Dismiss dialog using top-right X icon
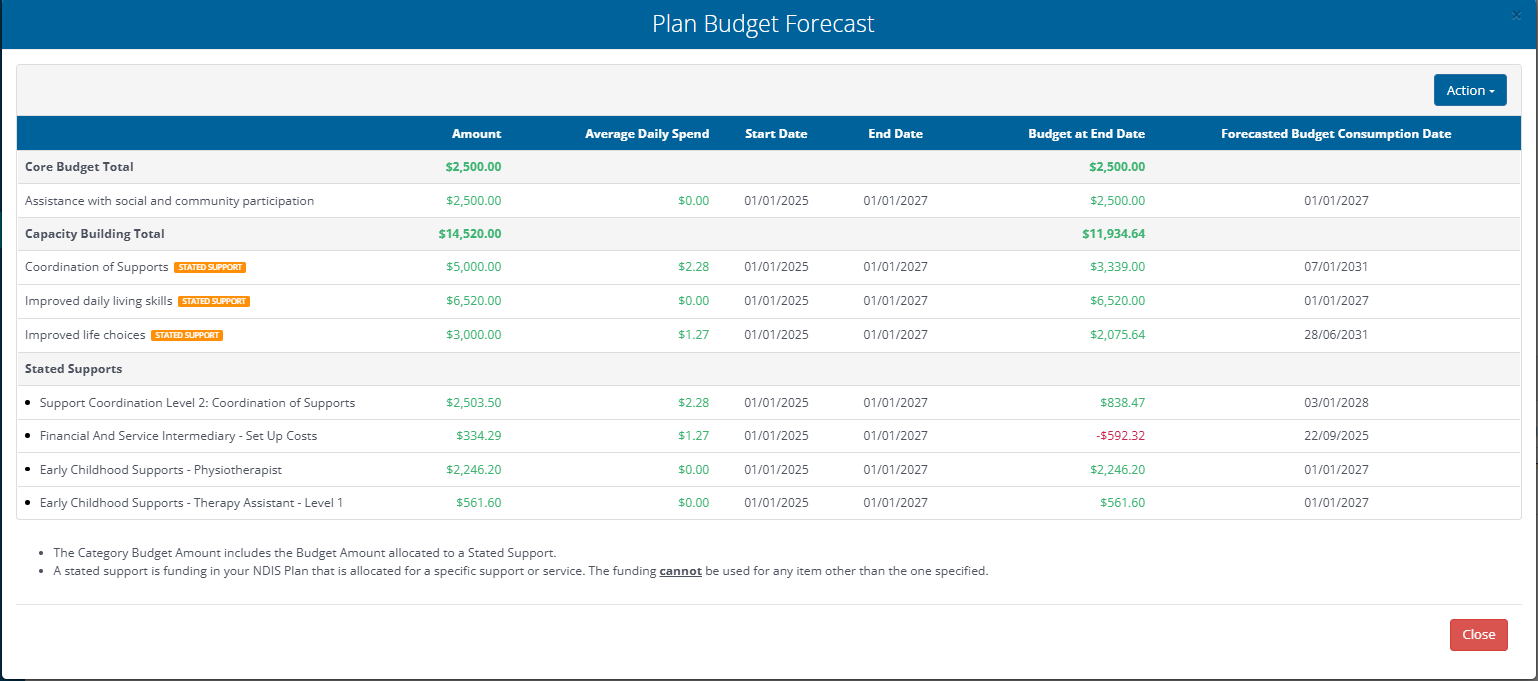Viewport: 1538px width, 681px height. (1517, 15)
